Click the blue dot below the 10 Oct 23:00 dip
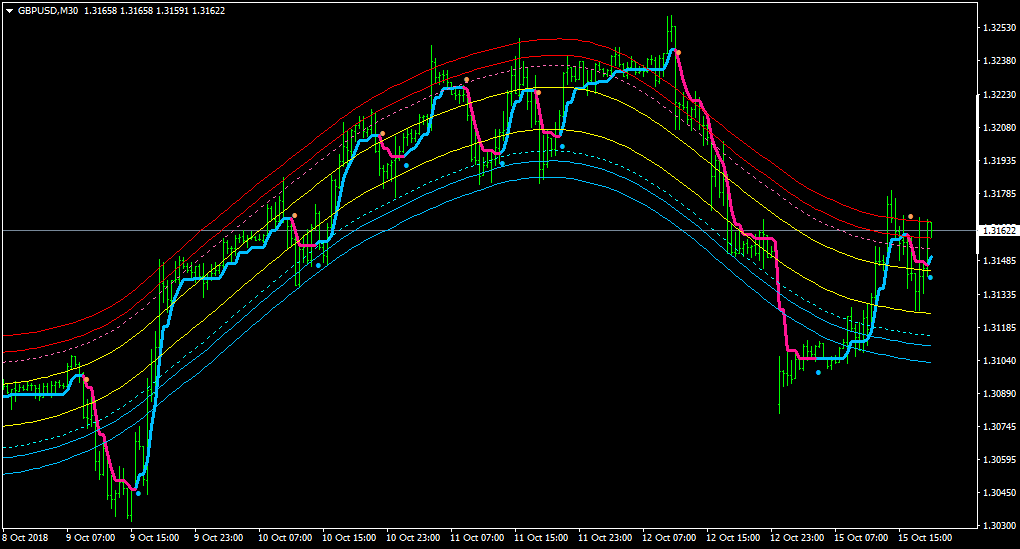This screenshot has height=549, width=1020. coord(407,165)
